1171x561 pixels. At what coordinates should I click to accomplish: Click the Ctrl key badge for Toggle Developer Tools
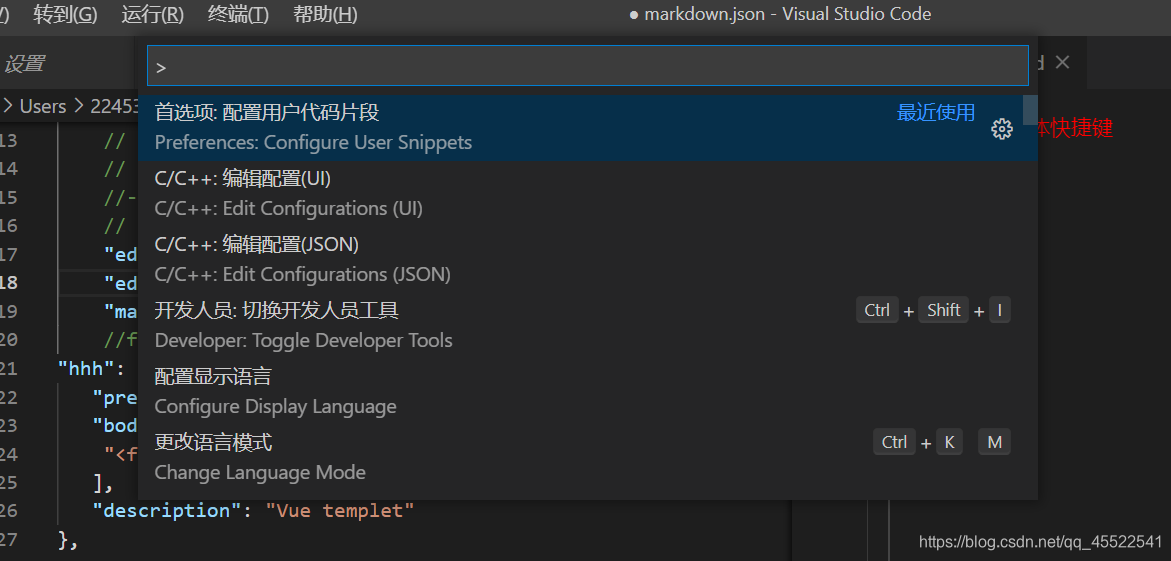point(877,310)
